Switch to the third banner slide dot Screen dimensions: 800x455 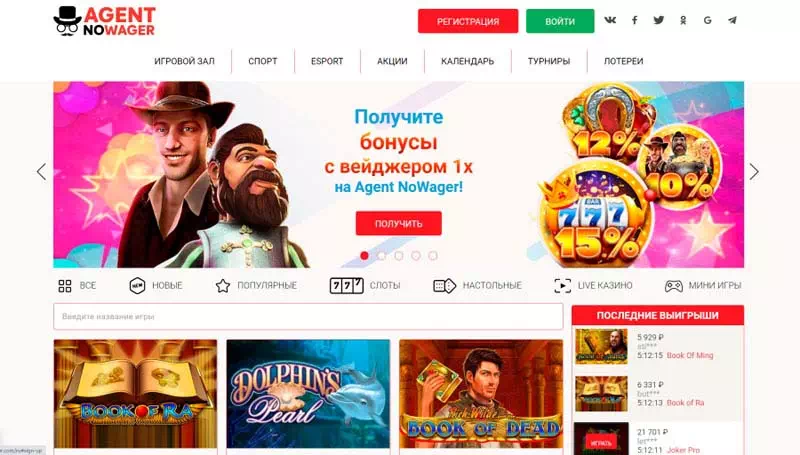[x=398, y=256]
